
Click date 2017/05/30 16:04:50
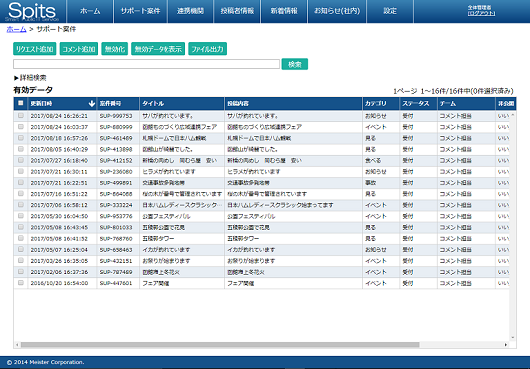[x=59, y=216]
